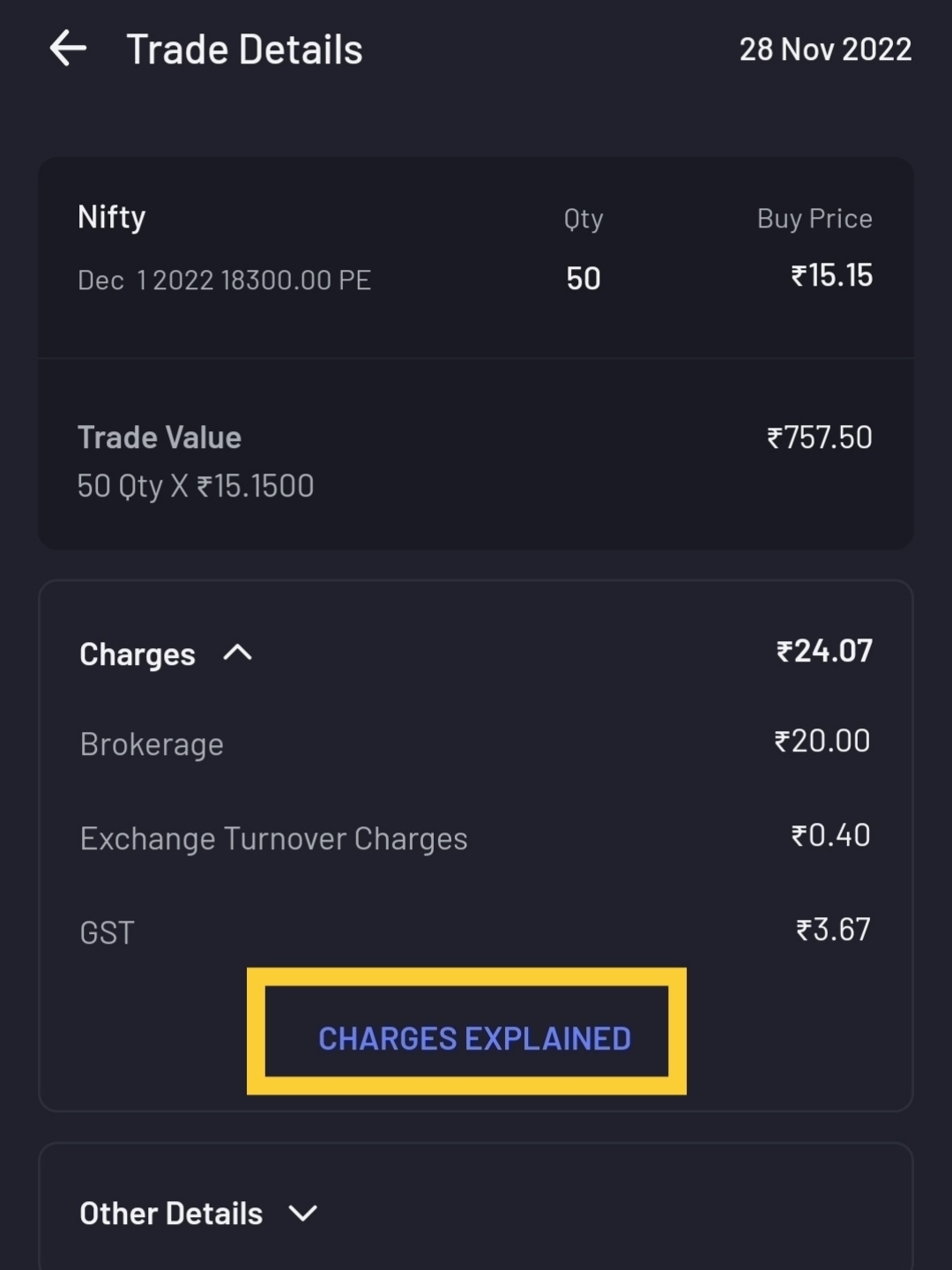Tap the Other Details header text
This screenshot has height=1270, width=952.
(x=171, y=1214)
